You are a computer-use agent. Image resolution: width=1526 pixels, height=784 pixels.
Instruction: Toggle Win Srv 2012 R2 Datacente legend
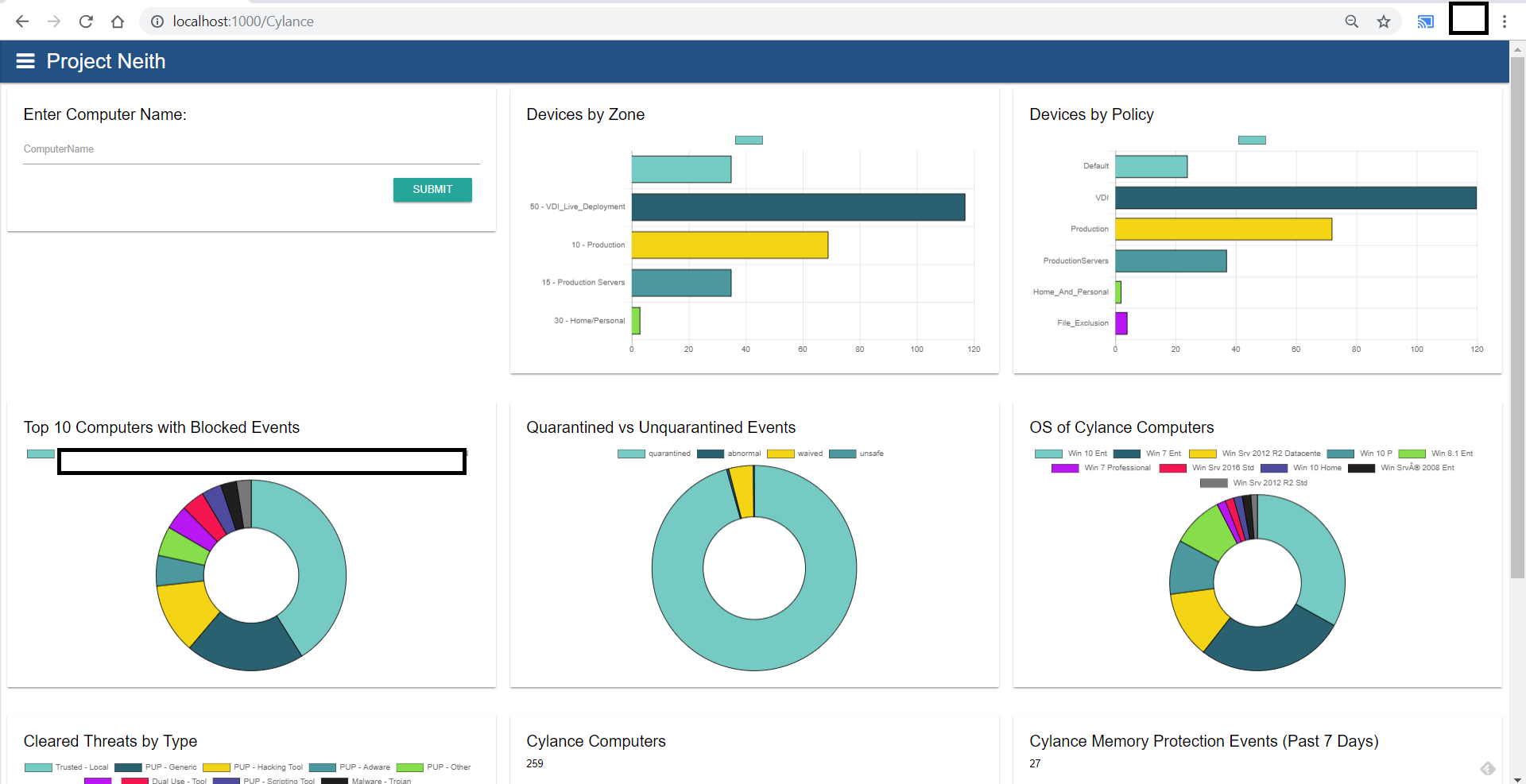click(1255, 454)
